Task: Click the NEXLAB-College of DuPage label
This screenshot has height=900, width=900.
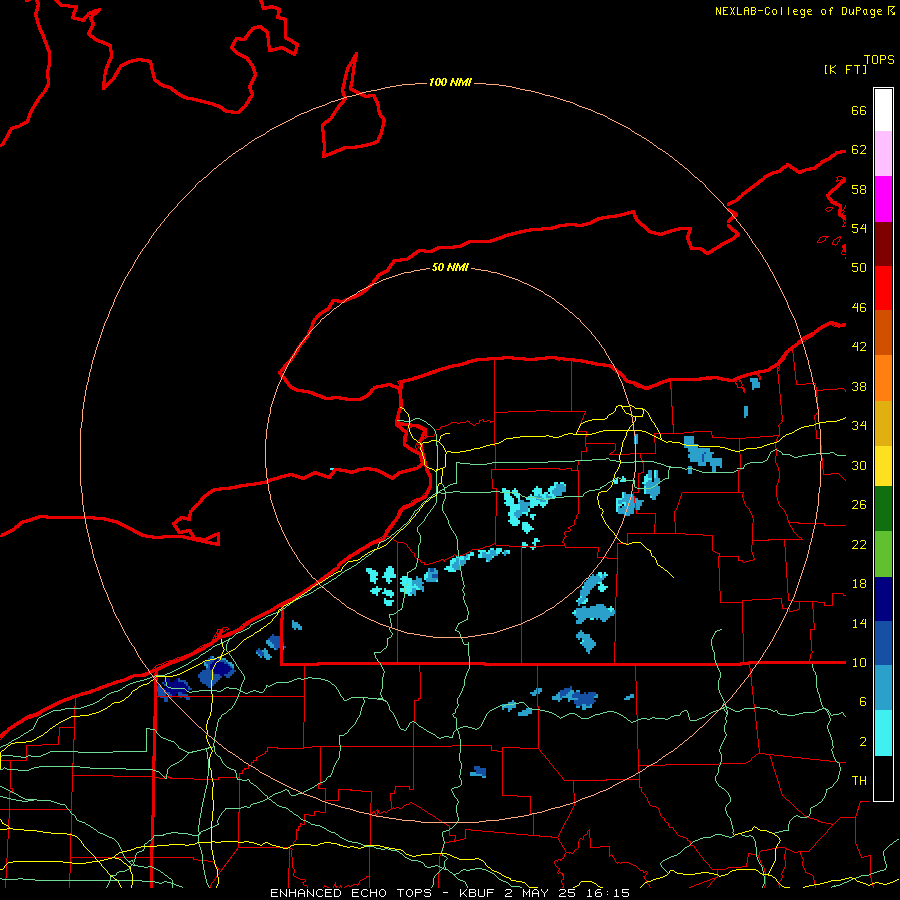Action: tap(800, 11)
